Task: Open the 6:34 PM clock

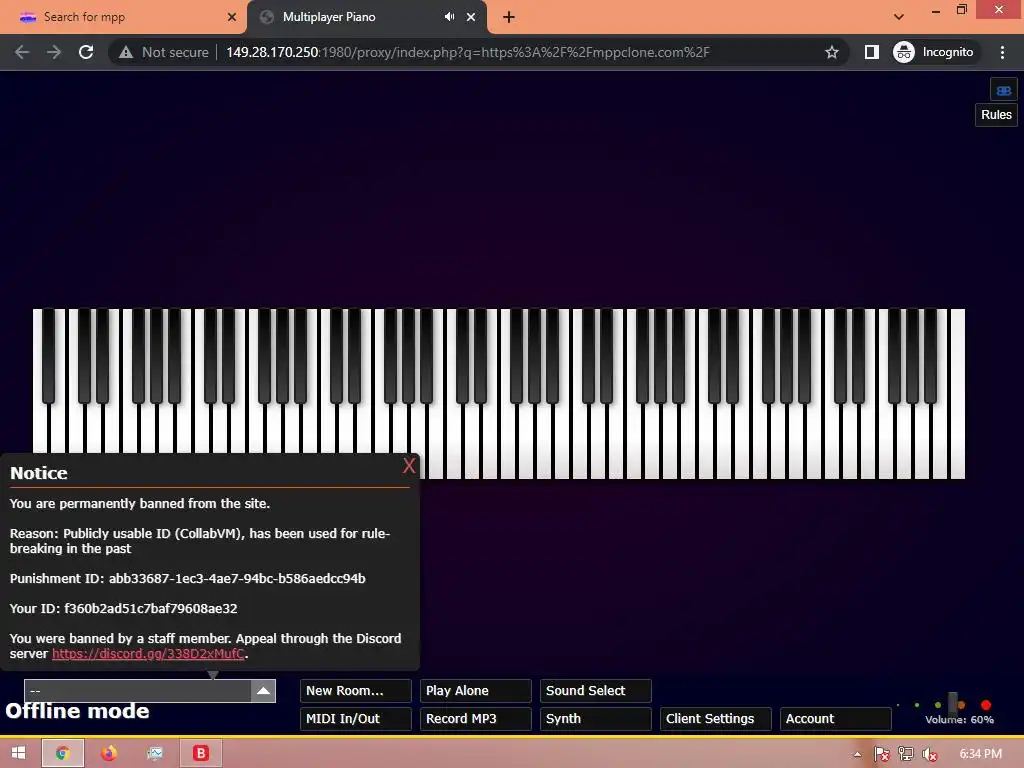Action: [x=980, y=754]
